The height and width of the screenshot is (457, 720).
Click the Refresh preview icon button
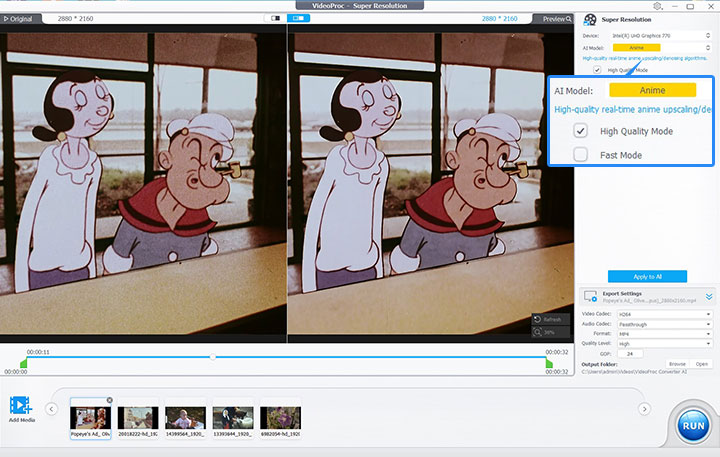[551, 319]
